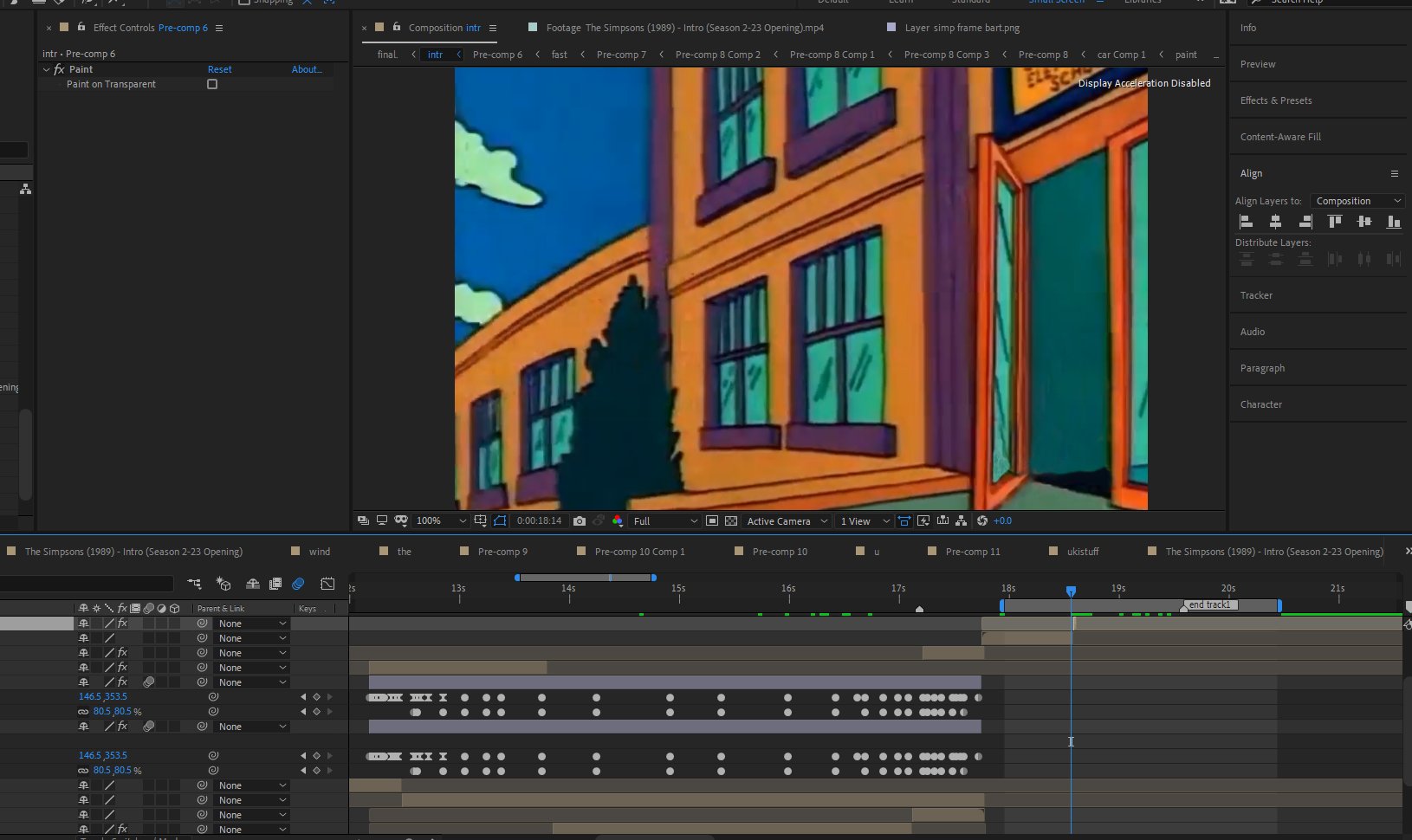Click Reset on the Paint effect

(x=220, y=68)
